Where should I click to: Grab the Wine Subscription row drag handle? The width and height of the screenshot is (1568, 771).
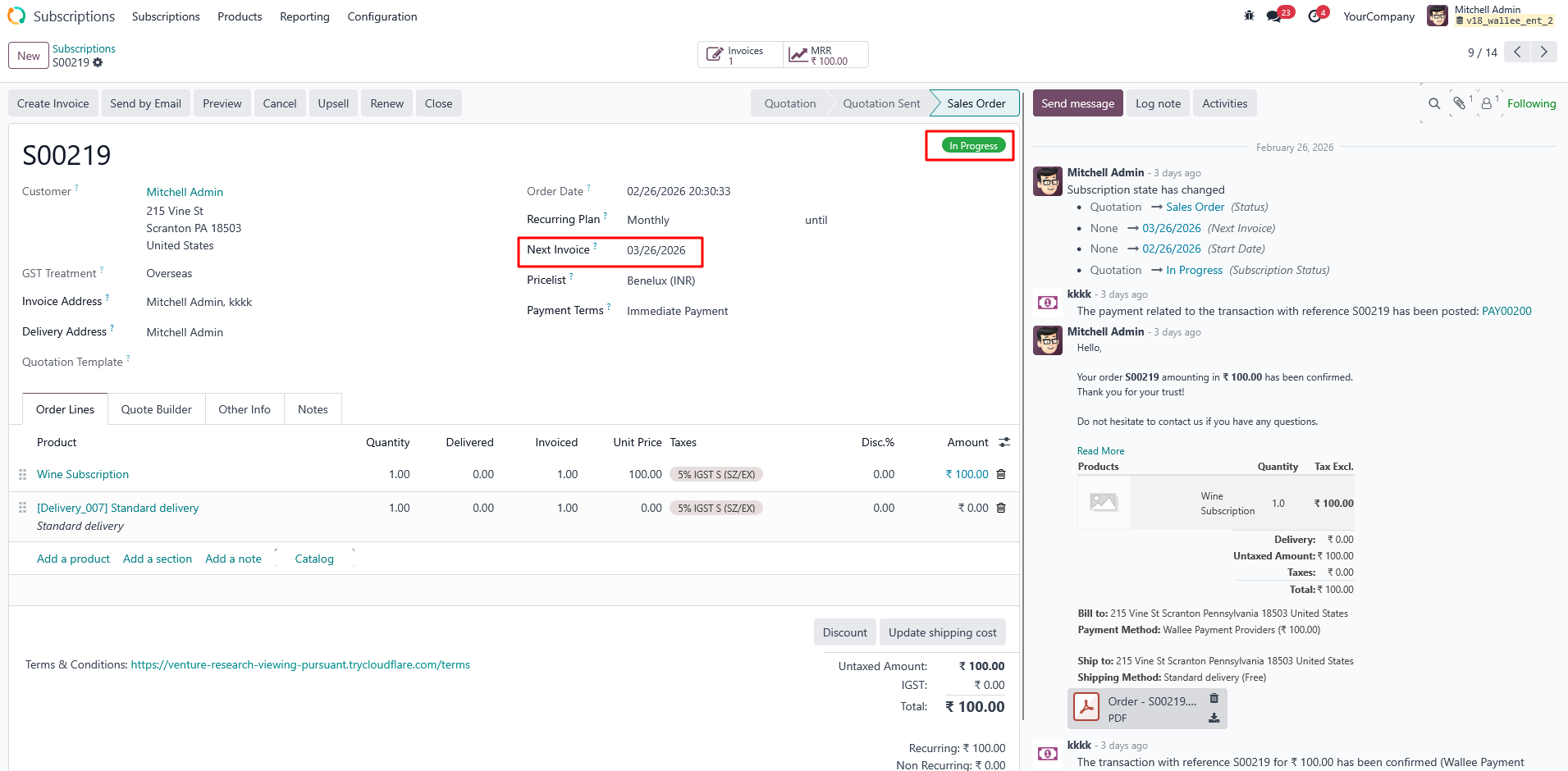click(x=22, y=474)
